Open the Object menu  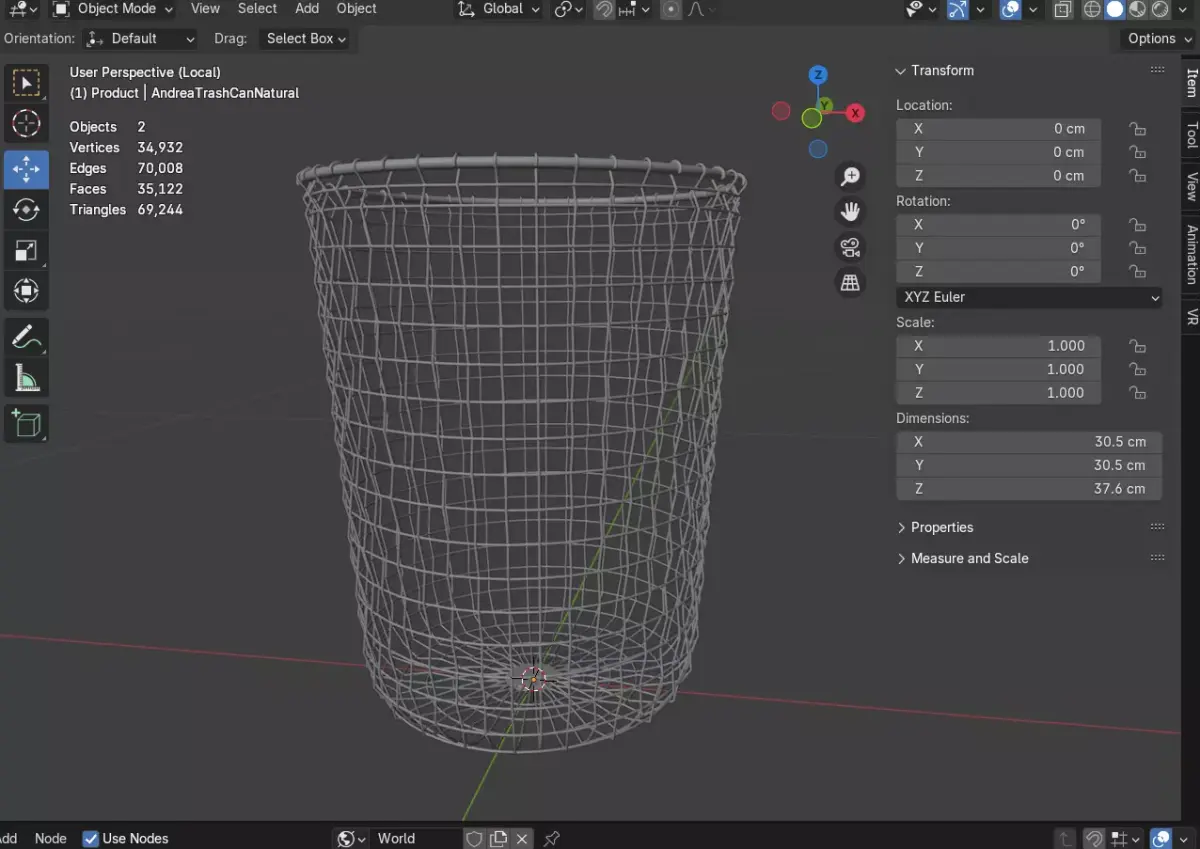tap(357, 8)
